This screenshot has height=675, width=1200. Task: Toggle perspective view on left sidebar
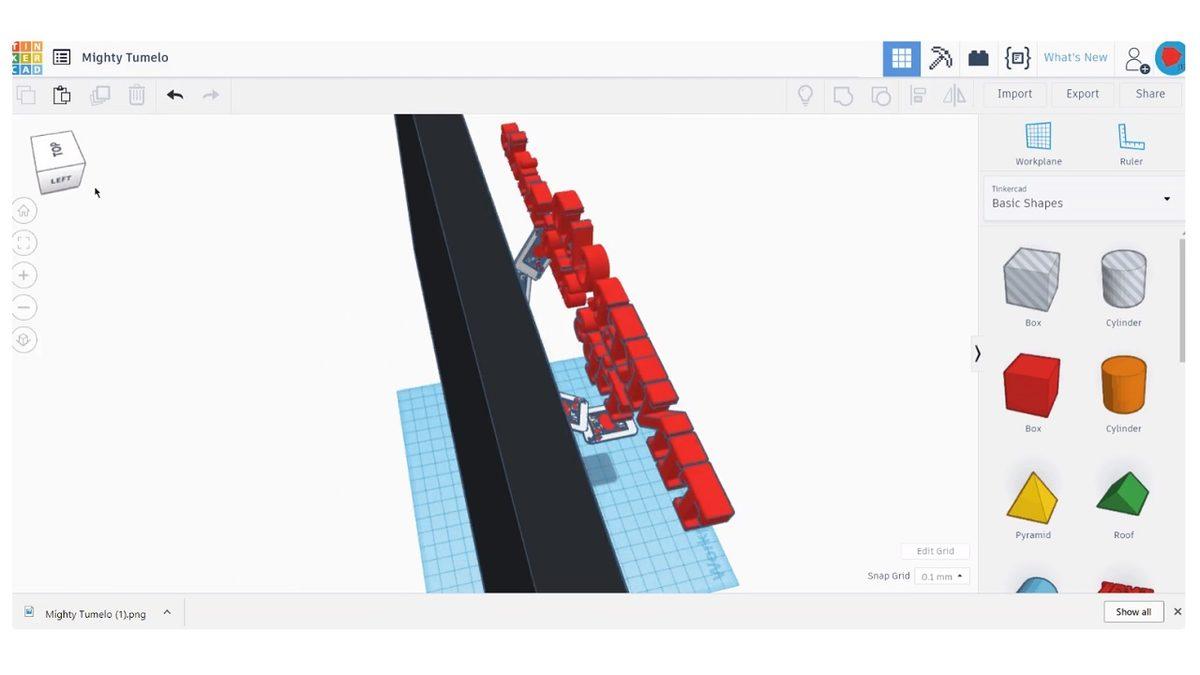coord(20,337)
